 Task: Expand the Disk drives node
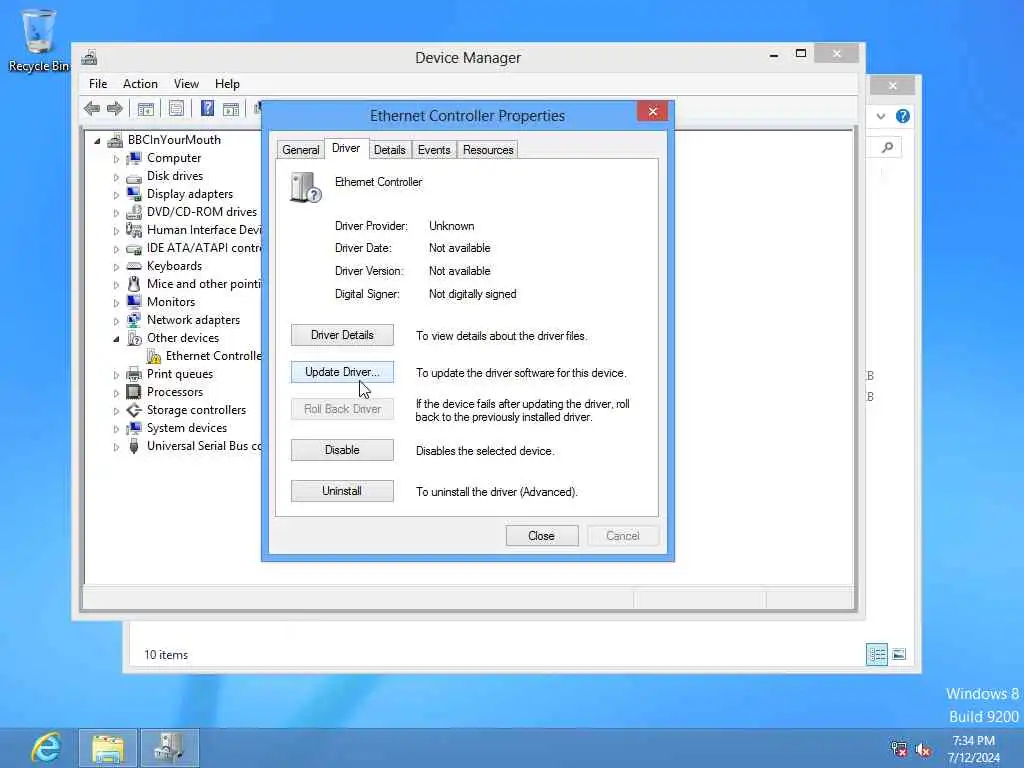point(116,177)
